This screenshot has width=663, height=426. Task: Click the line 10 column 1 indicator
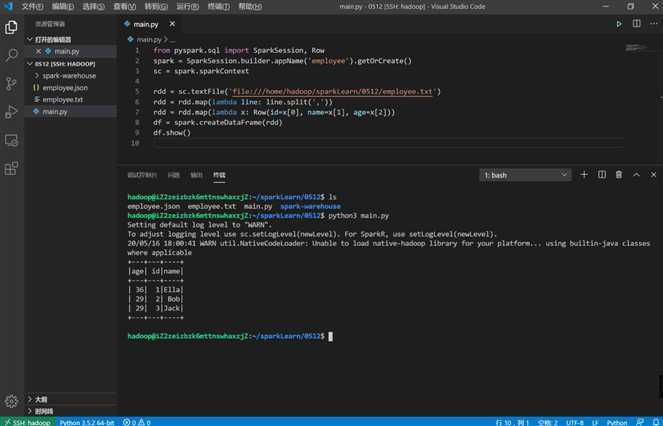point(512,422)
